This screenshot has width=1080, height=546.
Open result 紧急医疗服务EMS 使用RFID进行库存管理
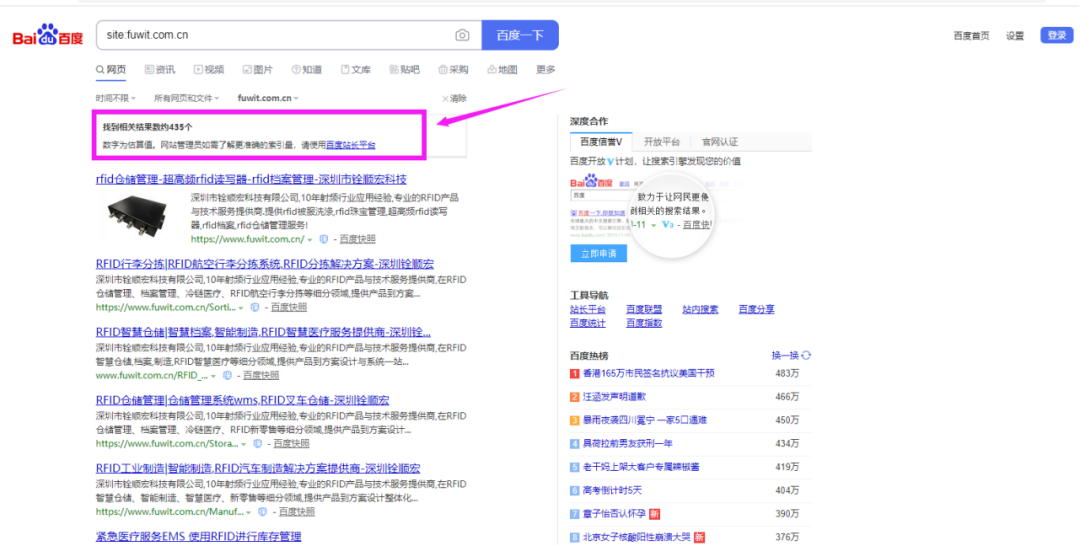click(x=198, y=536)
